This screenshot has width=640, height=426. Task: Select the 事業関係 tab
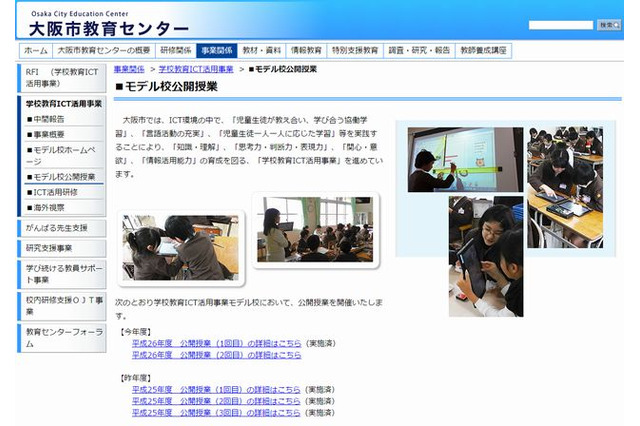click(x=217, y=51)
